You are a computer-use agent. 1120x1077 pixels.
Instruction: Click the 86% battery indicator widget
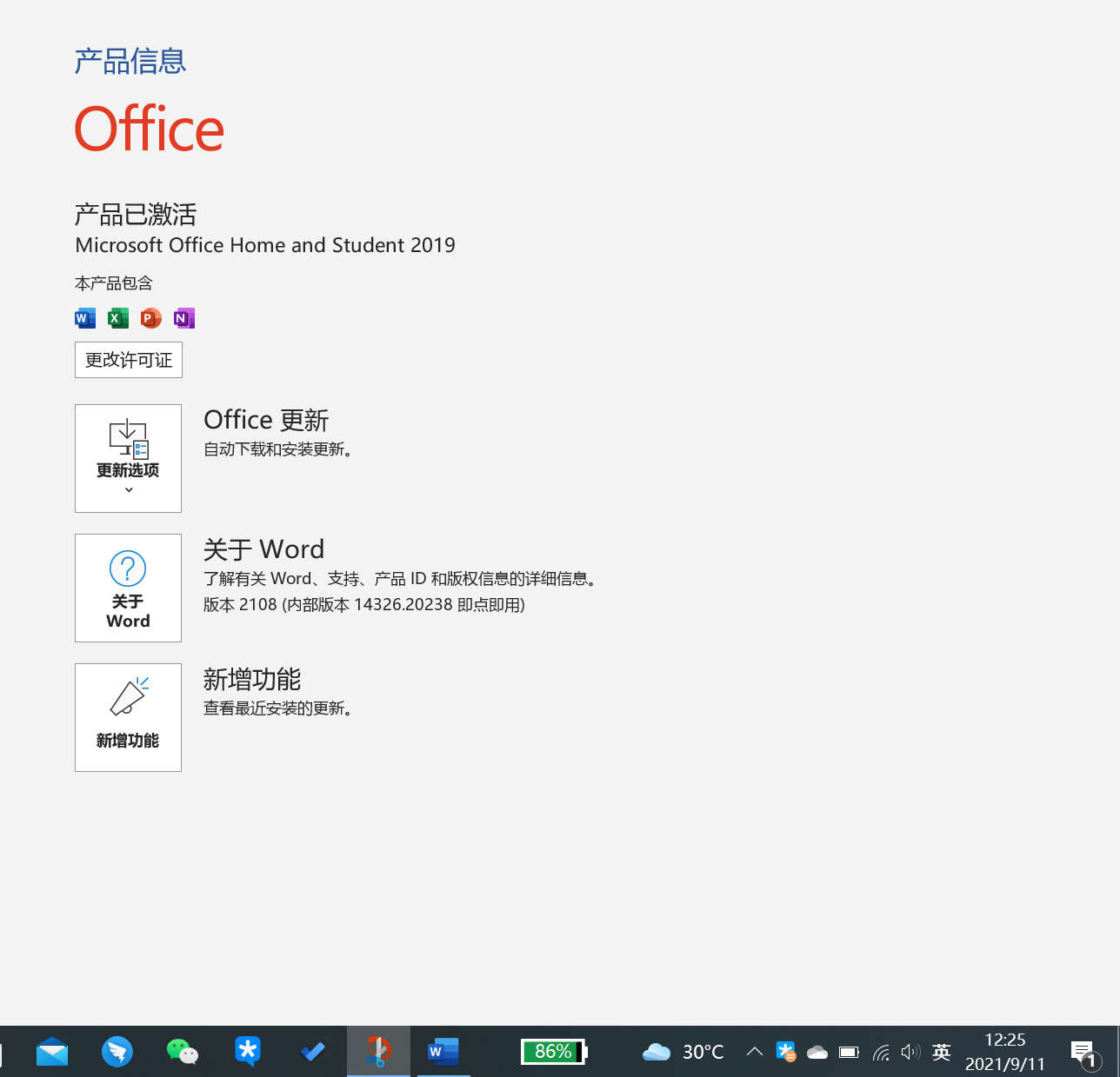pos(554,1052)
